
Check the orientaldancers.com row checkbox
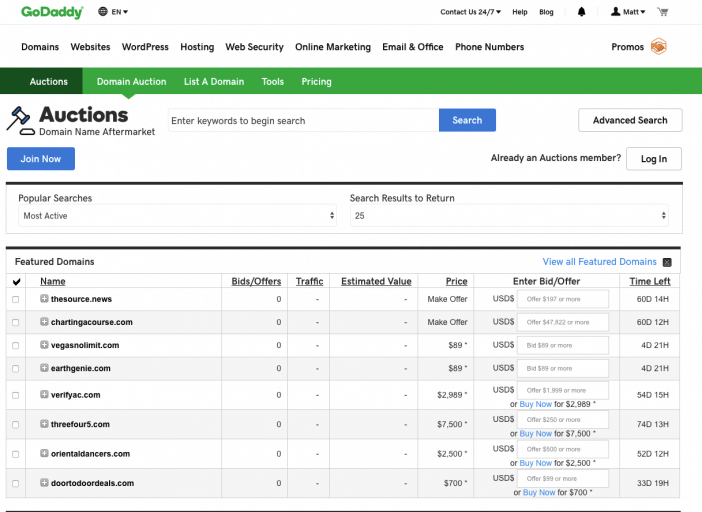[x=16, y=454]
